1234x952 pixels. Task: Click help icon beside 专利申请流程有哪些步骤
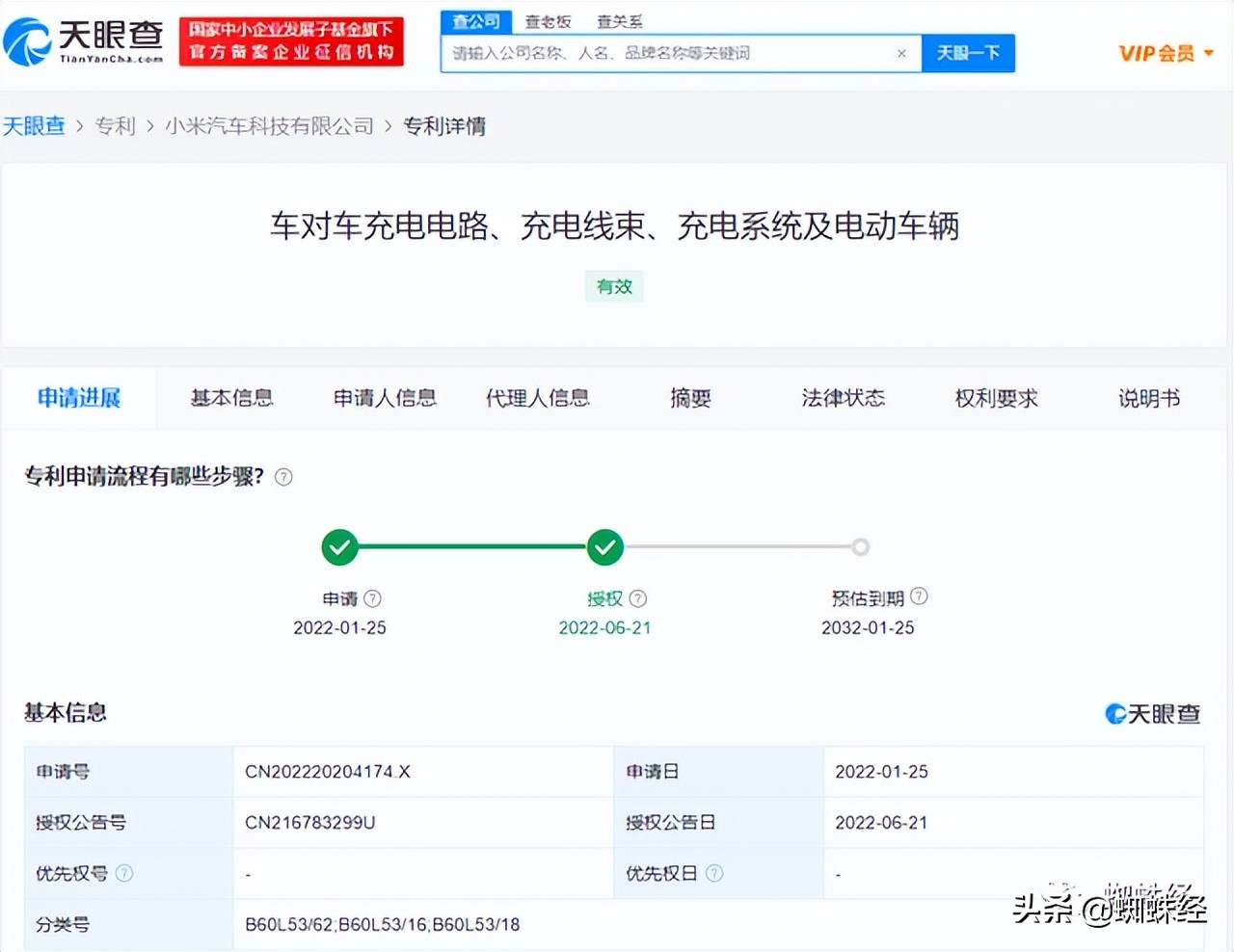[283, 477]
